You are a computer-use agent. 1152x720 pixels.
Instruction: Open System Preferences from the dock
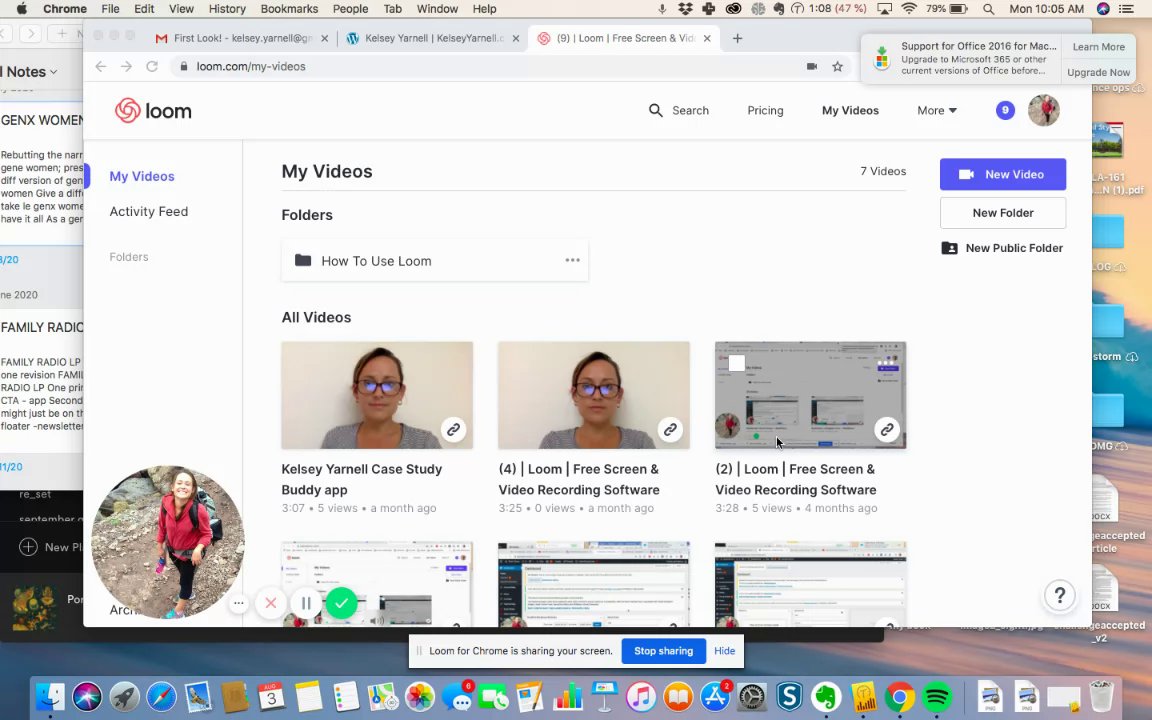tap(752, 696)
